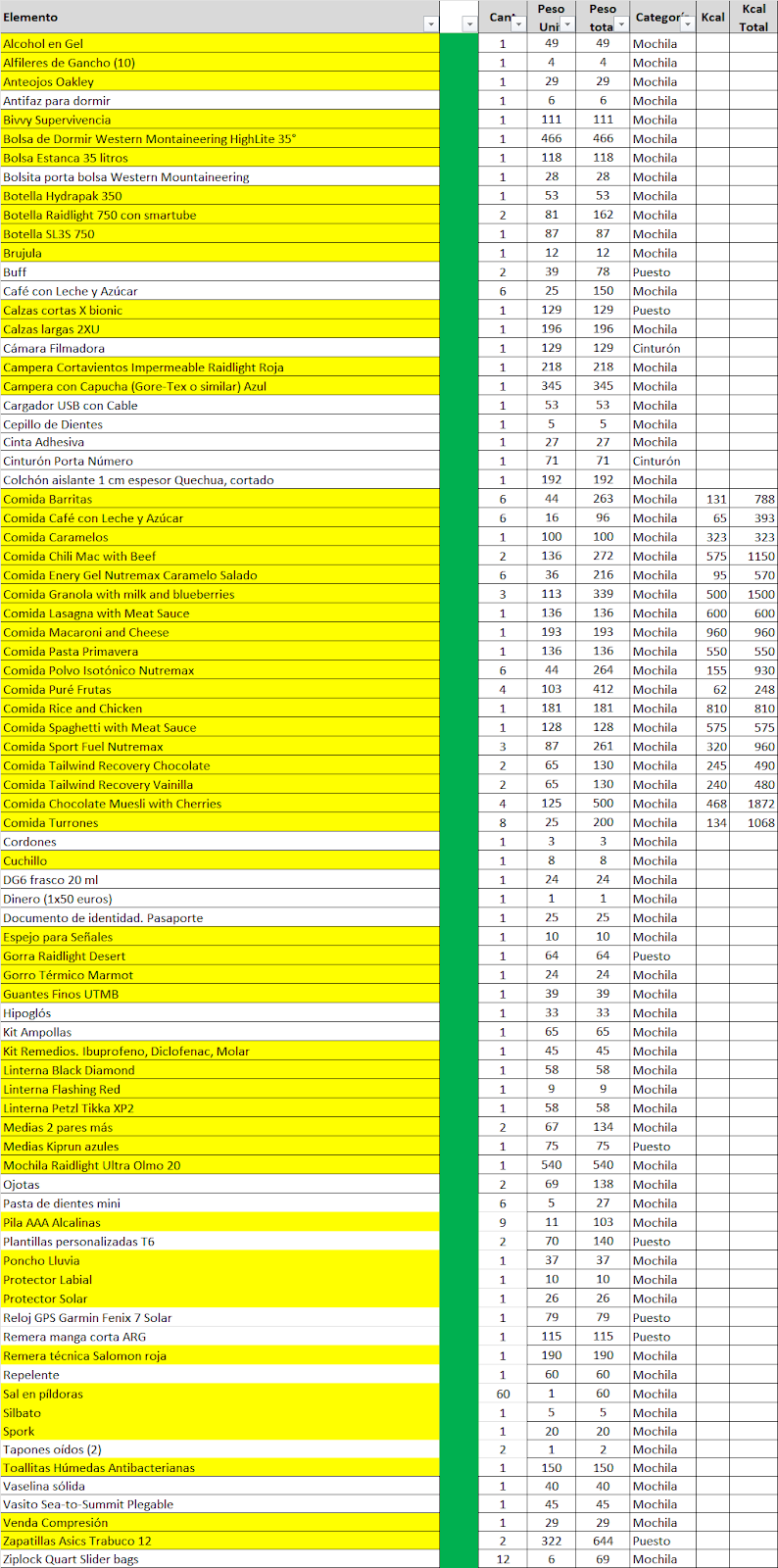Open the Cant column filter dropdown
This screenshot has height=1568, width=778.
(x=520, y=24)
